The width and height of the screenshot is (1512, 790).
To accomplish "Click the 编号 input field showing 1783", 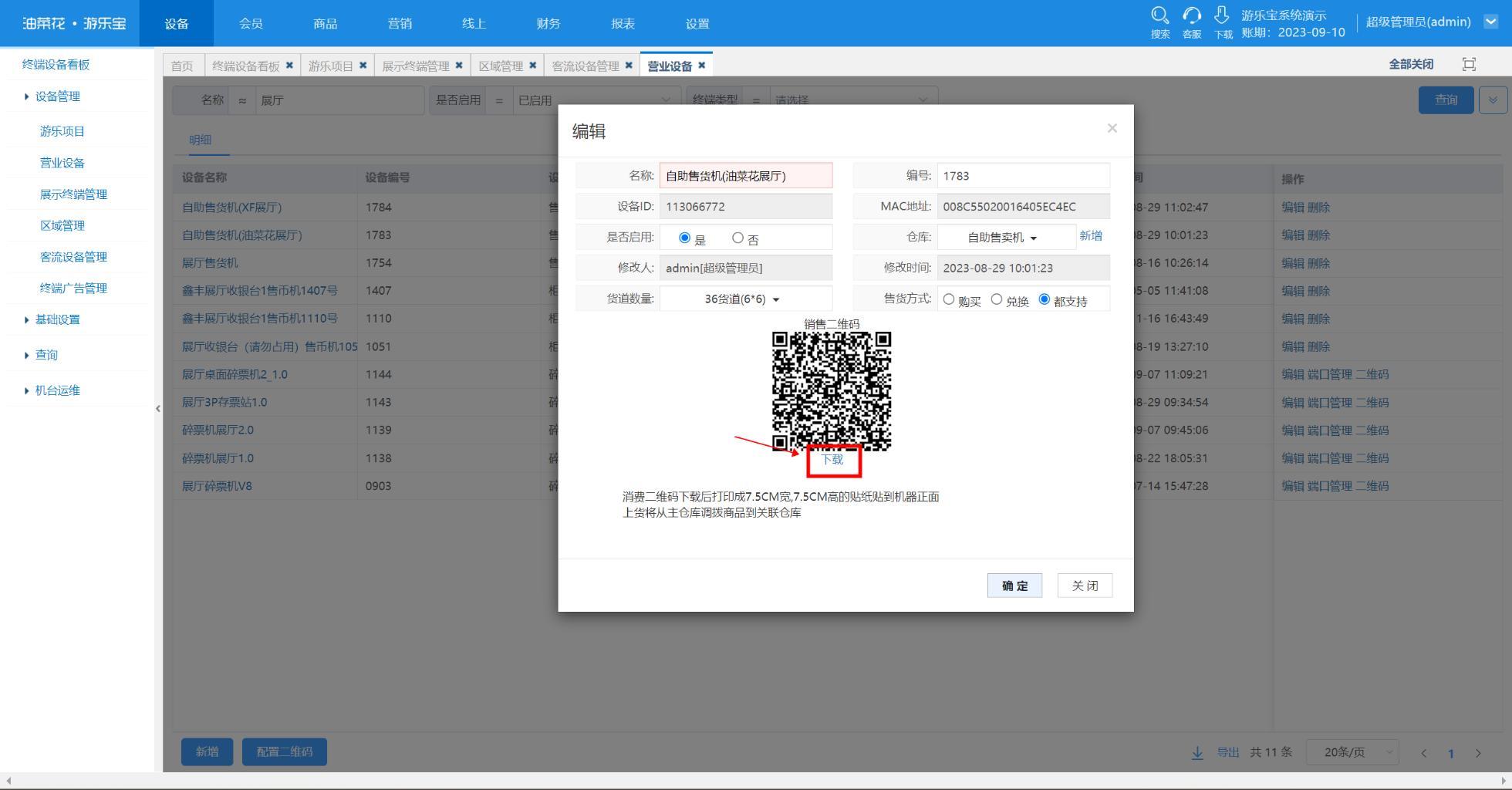I will (1023, 176).
